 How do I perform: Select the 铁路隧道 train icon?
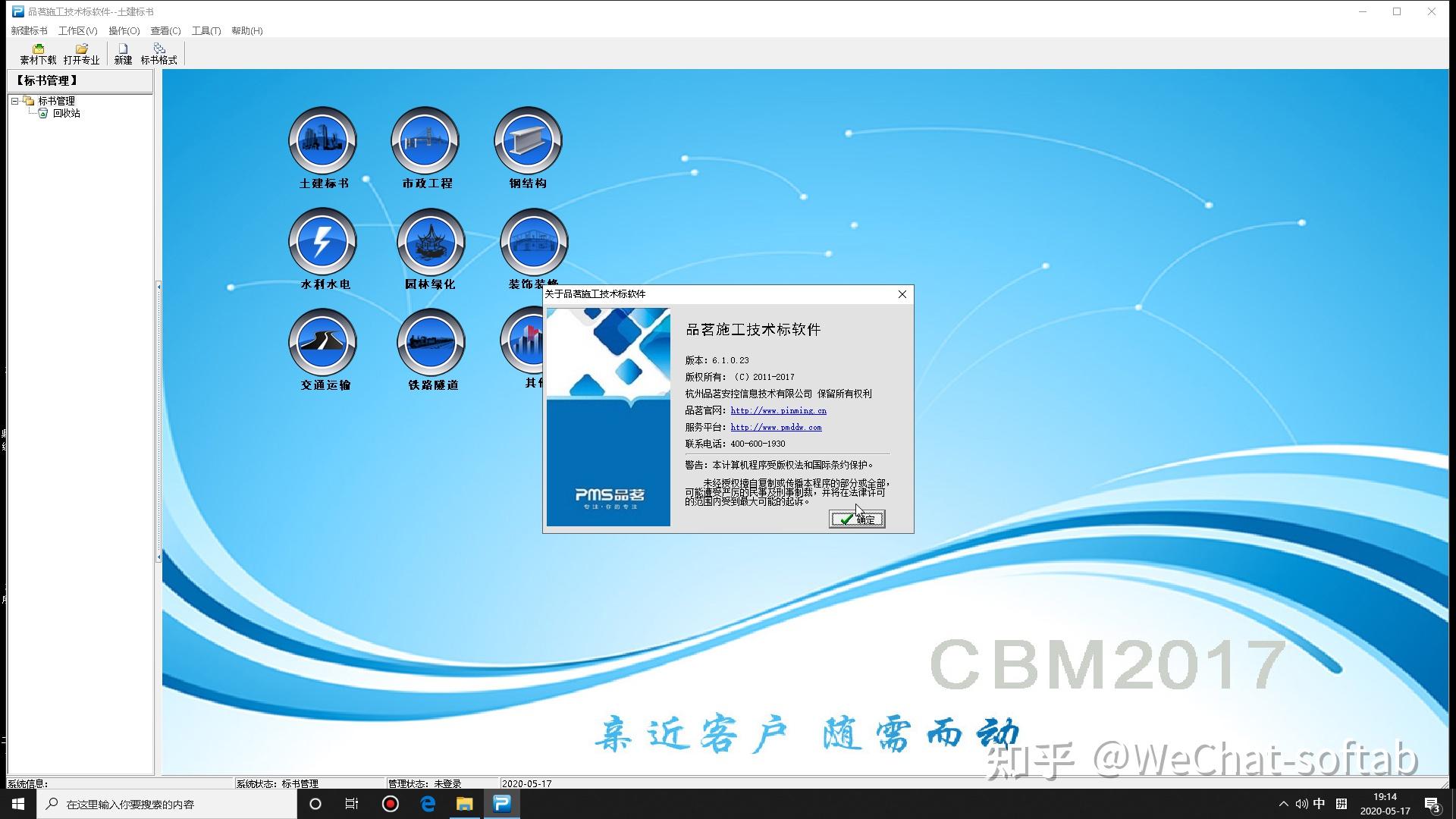pyautogui.click(x=431, y=343)
